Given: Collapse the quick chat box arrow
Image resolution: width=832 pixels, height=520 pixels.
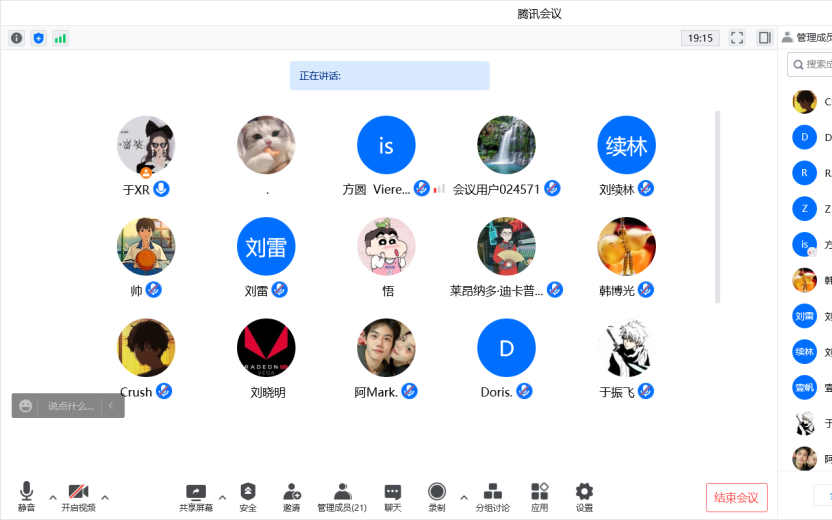Looking at the screenshot, I should (x=111, y=406).
